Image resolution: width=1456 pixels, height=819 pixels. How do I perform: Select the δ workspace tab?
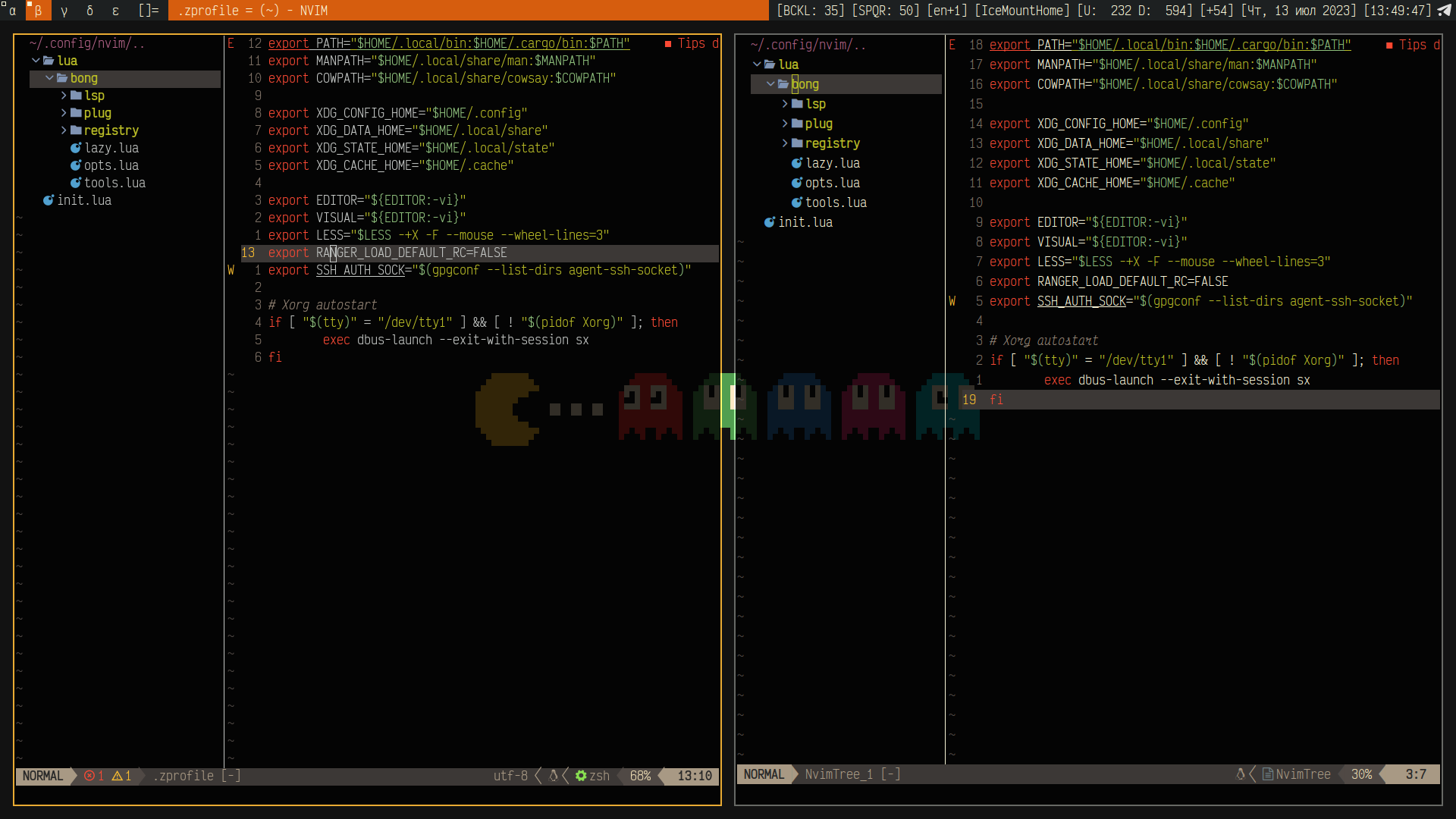pyautogui.click(x=89, y=11)
